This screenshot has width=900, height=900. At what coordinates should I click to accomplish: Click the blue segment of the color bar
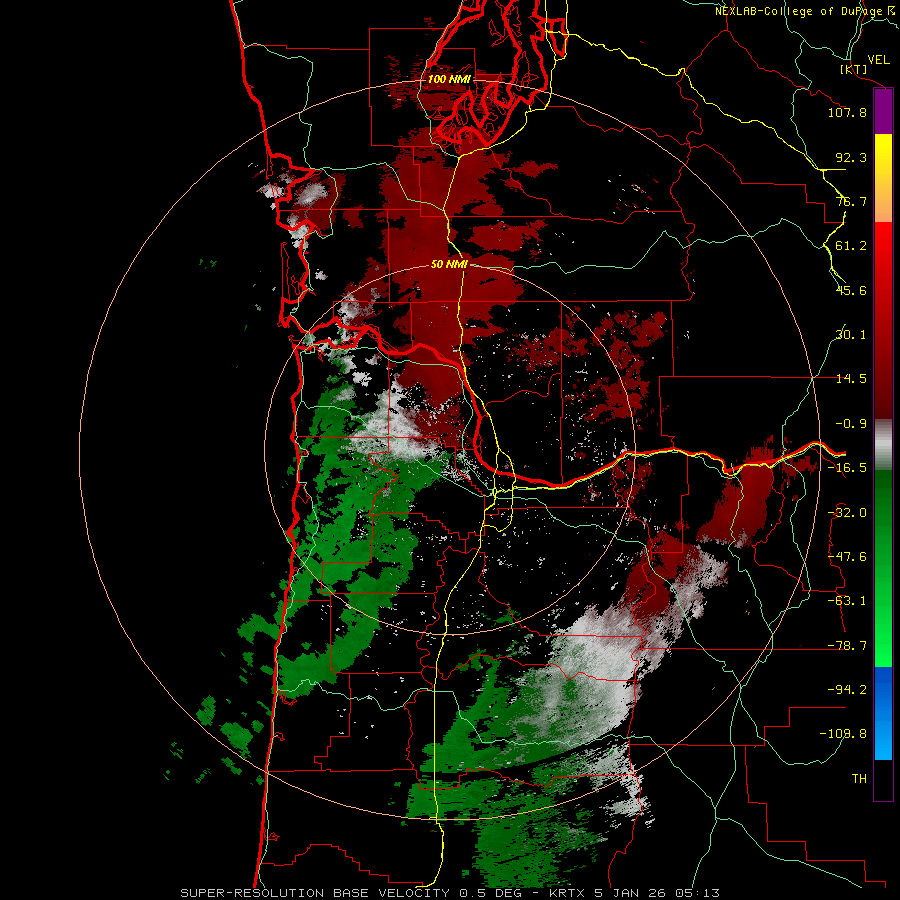[x=883, y=713]
